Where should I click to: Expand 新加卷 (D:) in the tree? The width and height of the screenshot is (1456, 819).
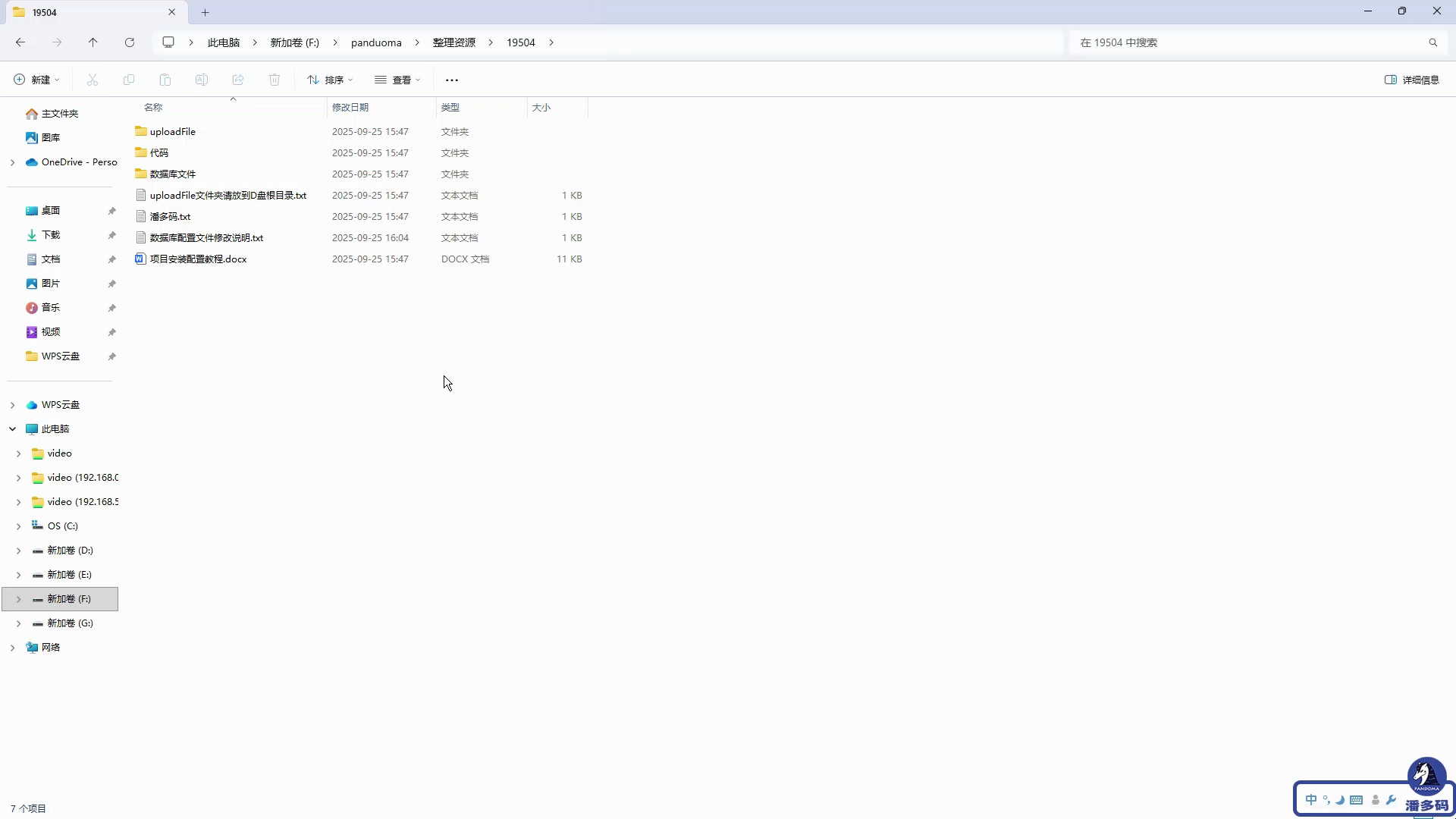tap(18, 551)
